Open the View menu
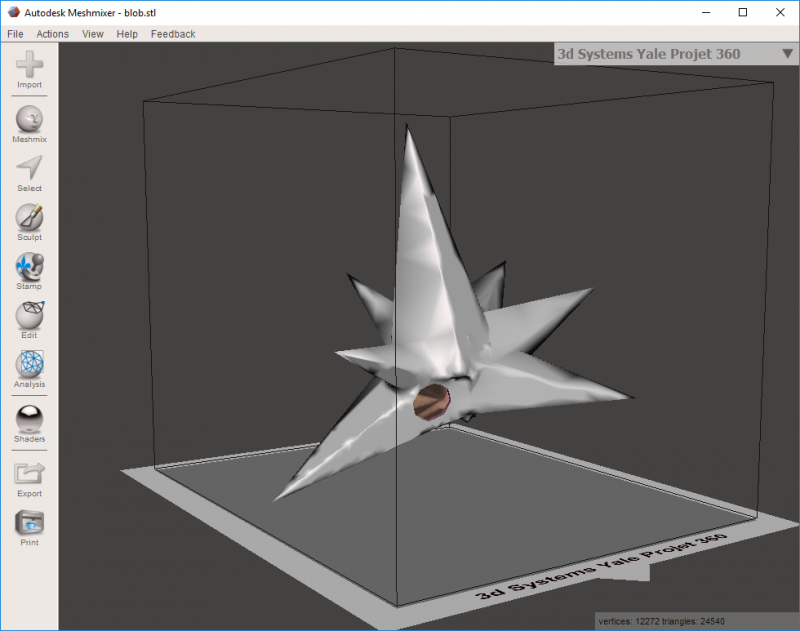 [93, 34]
